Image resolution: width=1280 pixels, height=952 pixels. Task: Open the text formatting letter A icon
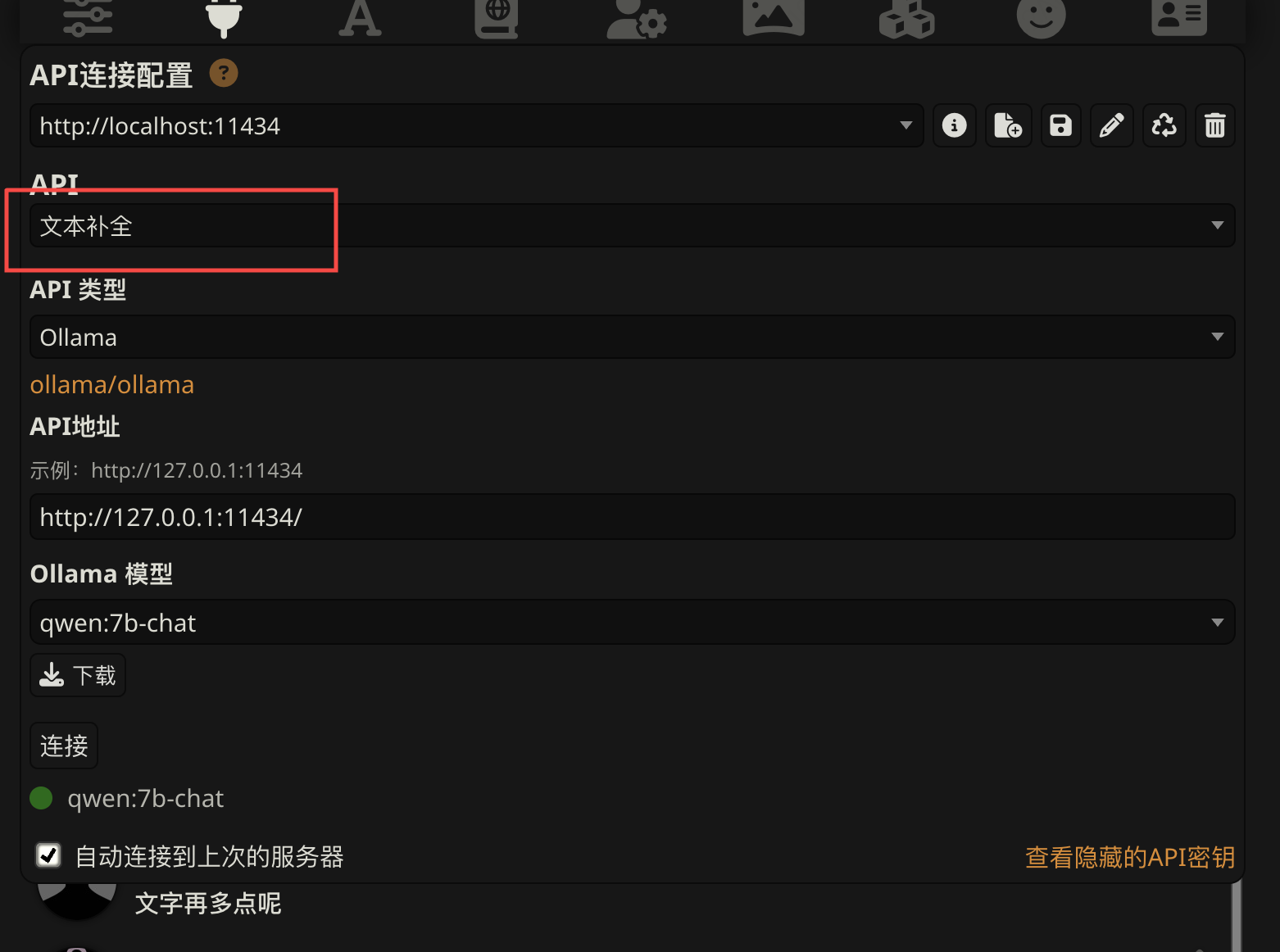click(360, 18)
